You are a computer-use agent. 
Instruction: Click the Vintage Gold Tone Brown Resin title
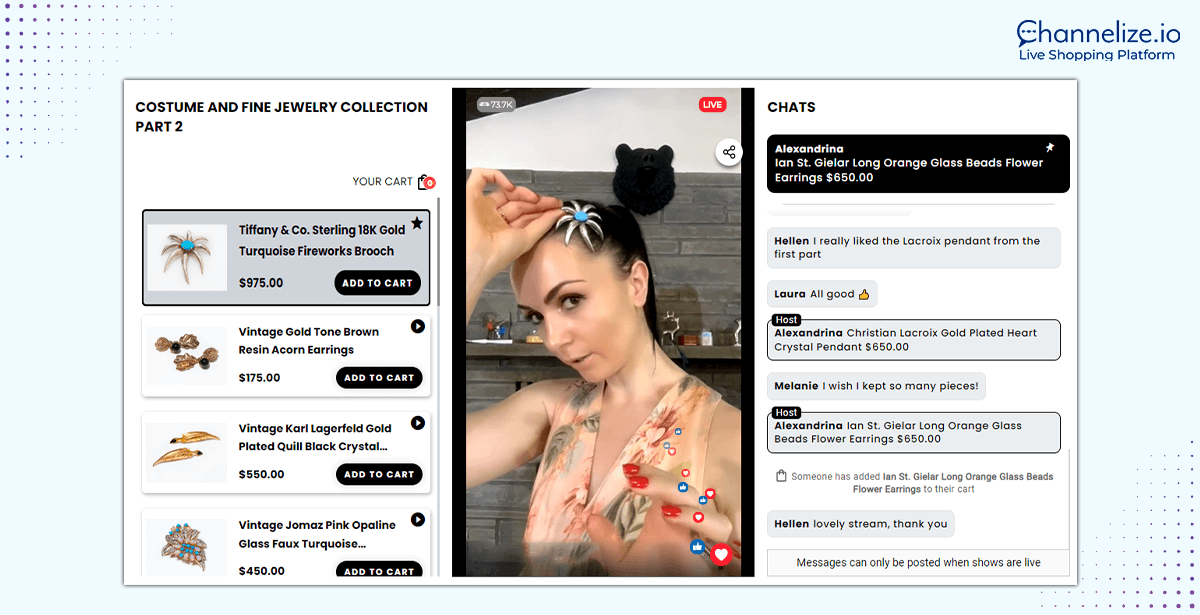[x=309, y=341]
